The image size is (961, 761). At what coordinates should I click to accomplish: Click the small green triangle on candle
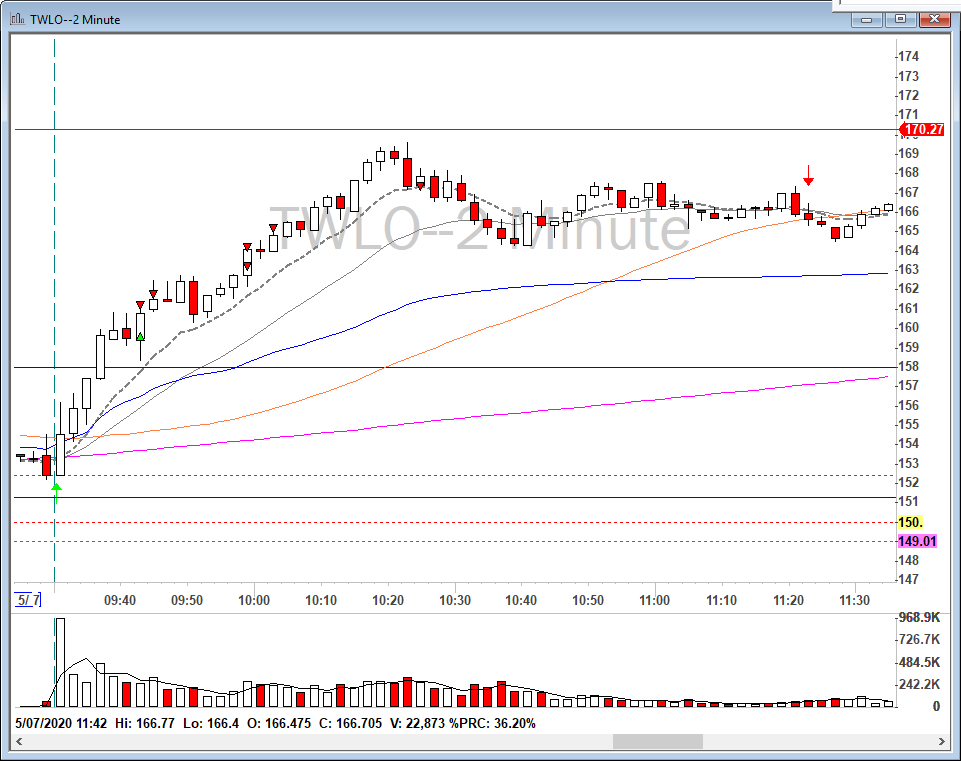pos(140,337)
